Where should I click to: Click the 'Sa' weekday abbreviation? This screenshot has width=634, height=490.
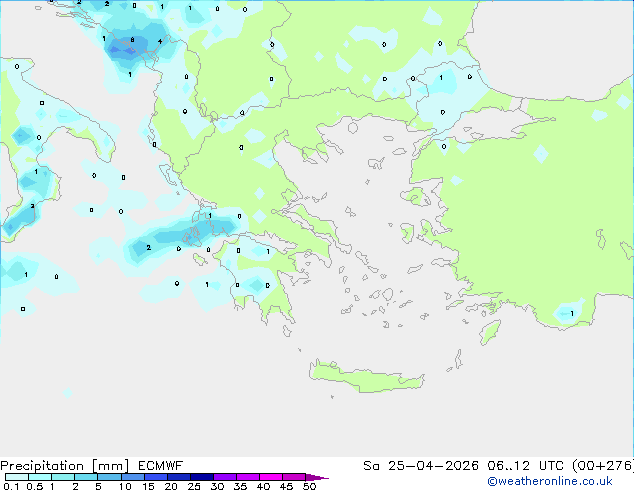point(371,466)
